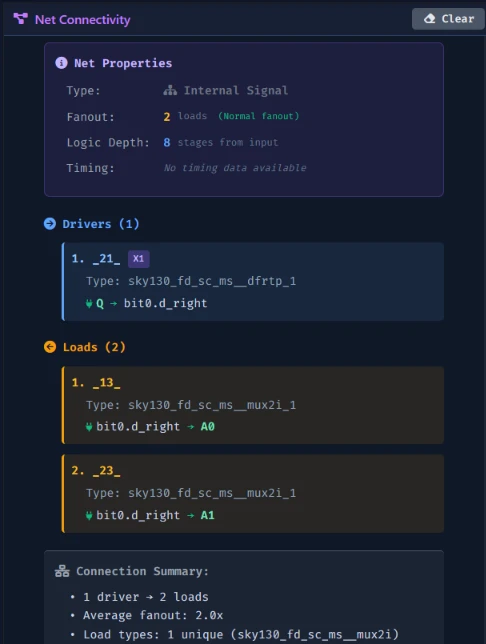This screenshot has height=644, width=486.
Task: Open load instance _13_
Action: (x=106, y=383)
